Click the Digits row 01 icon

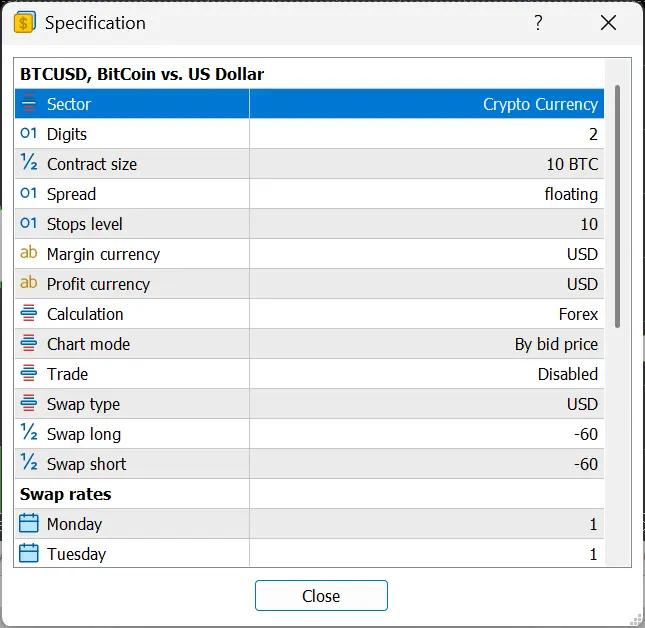28,133
